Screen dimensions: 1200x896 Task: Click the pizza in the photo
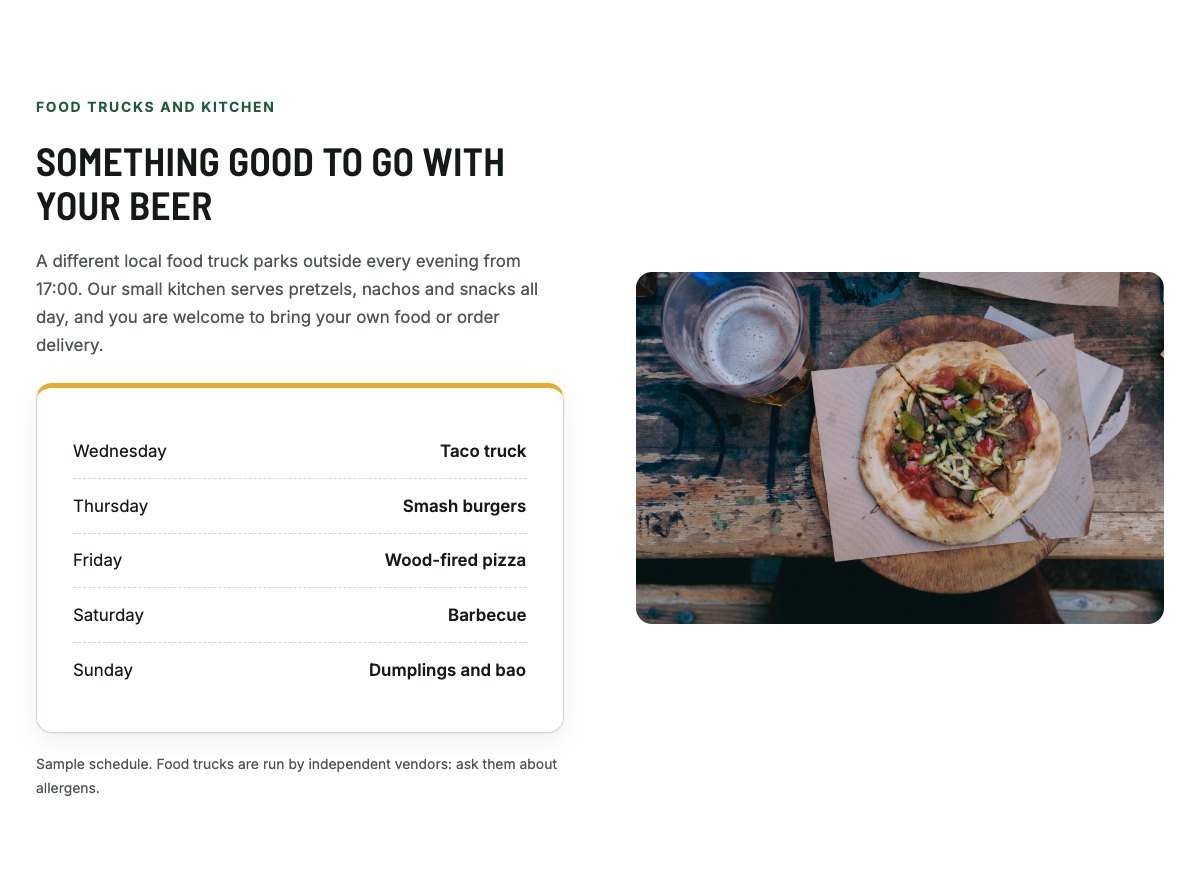click(x=959, y=442)
